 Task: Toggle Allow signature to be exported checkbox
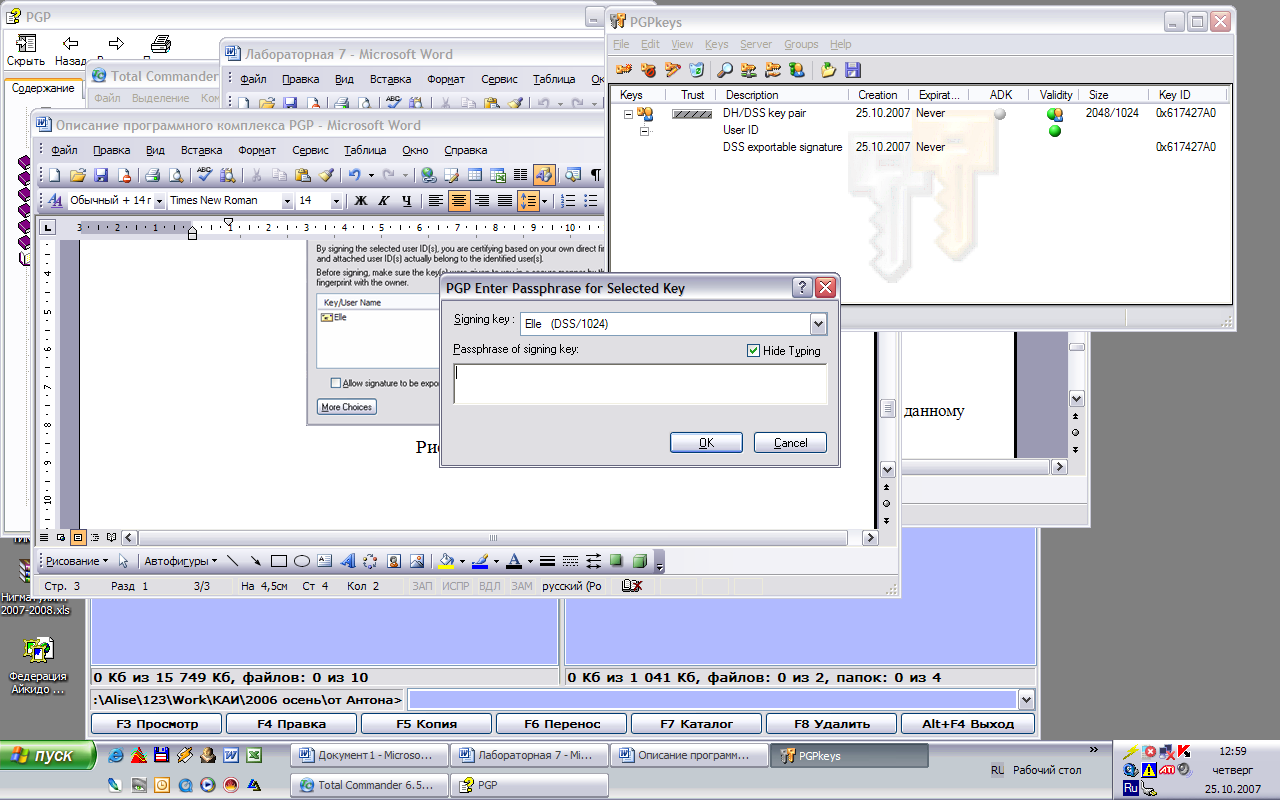pos(336,383)
